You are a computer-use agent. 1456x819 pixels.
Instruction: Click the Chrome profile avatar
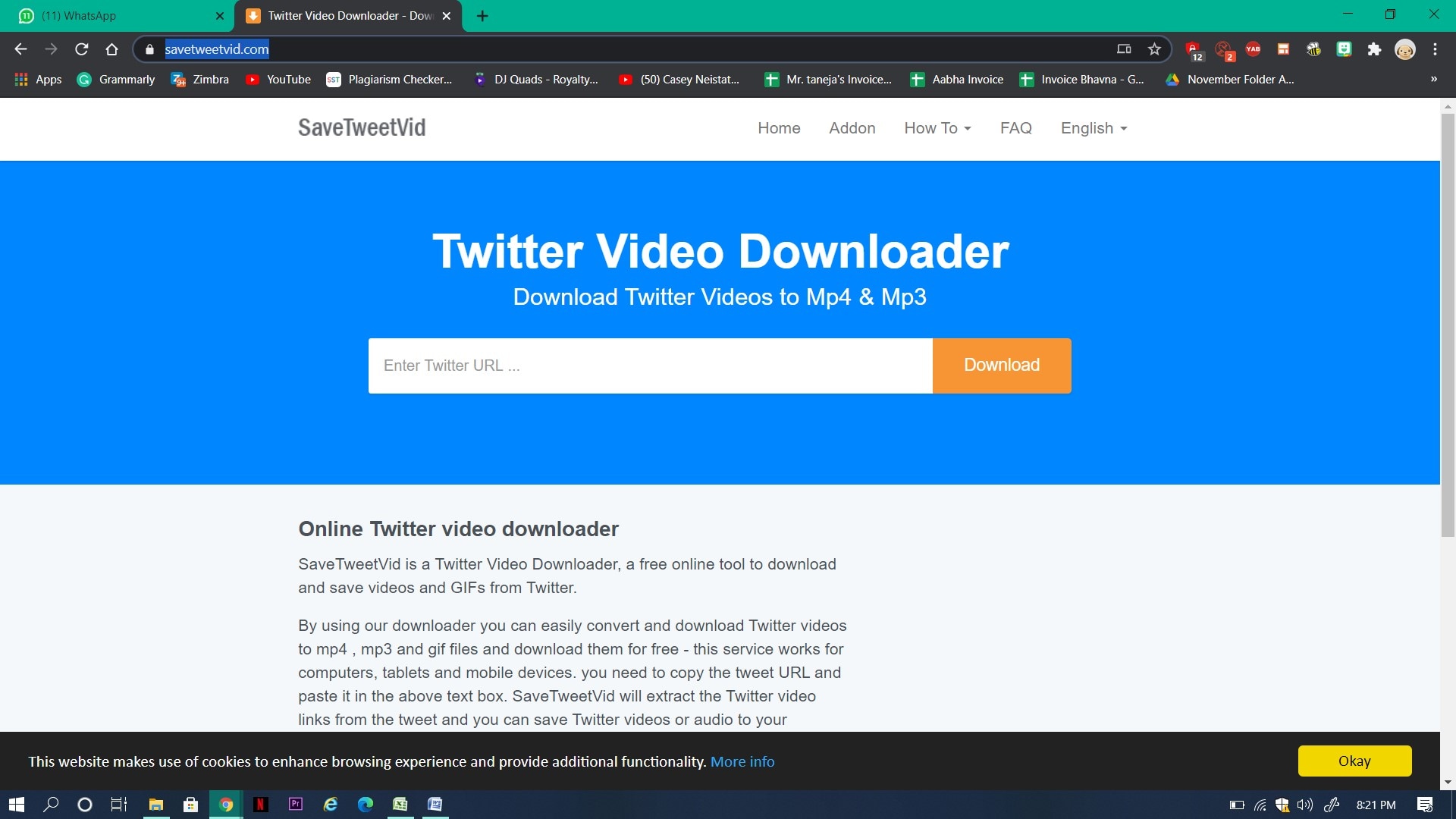[x=1405, y=49]
